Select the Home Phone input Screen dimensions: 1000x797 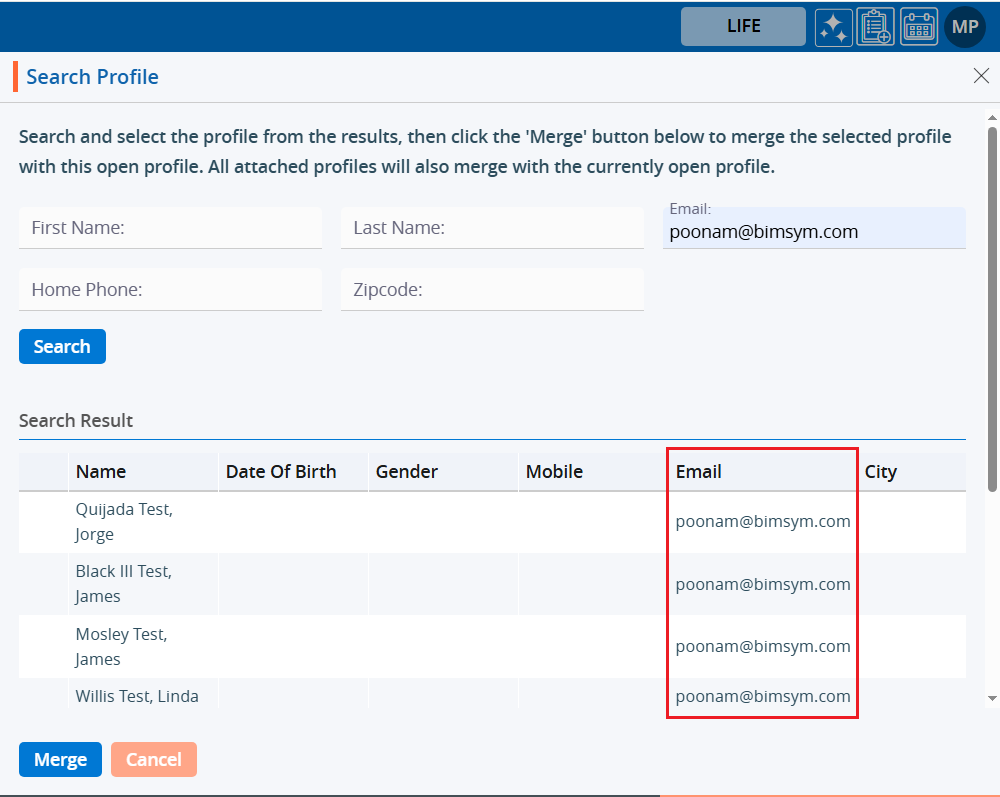coord(170,290)
